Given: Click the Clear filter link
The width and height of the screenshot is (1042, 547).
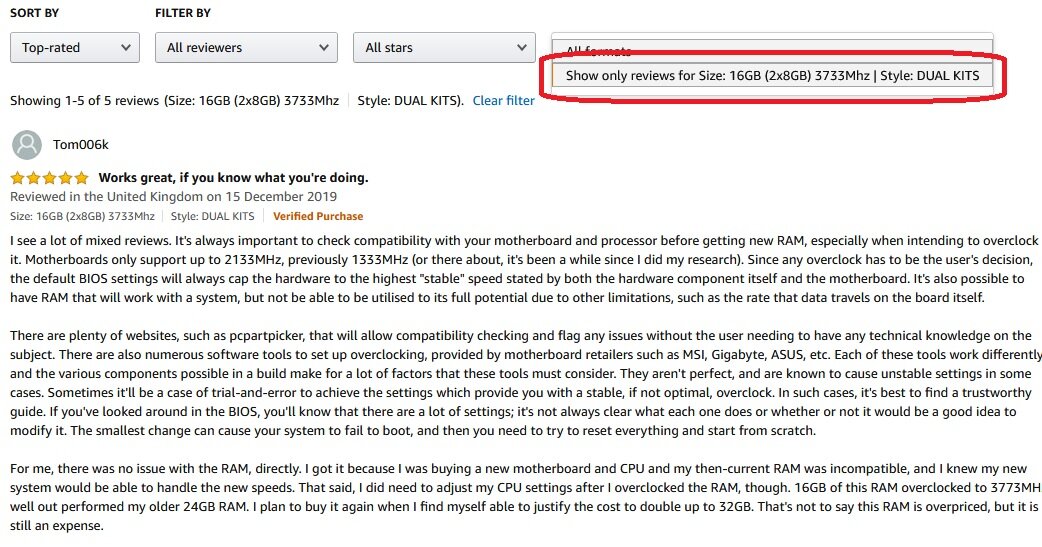Looking at the screenshot, I should tap(503, 101).
